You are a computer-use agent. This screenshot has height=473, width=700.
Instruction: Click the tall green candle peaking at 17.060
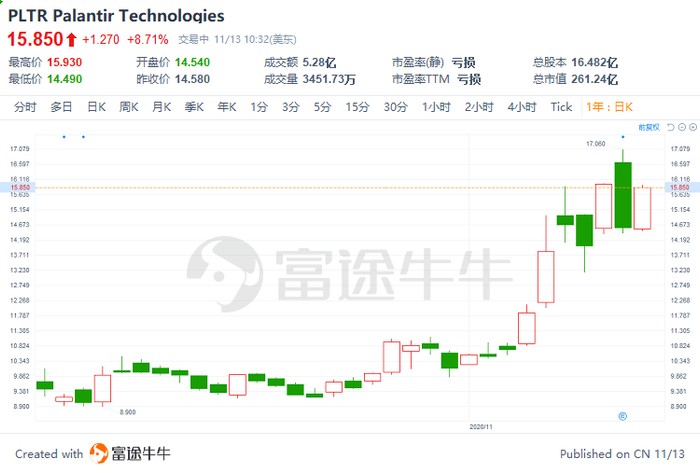(x=623, y=195)
